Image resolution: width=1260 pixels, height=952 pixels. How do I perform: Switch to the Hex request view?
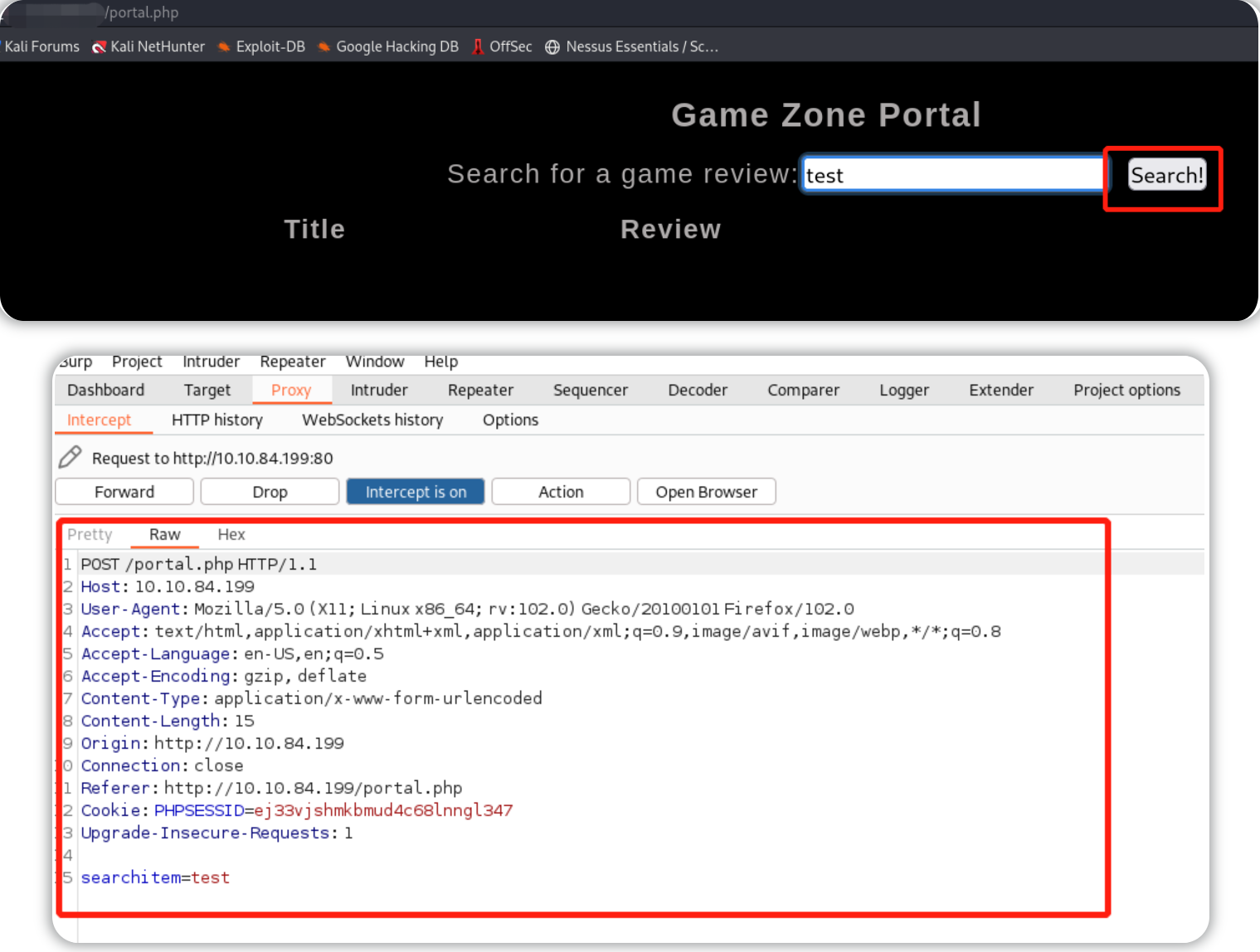click(x=231, y=535)
